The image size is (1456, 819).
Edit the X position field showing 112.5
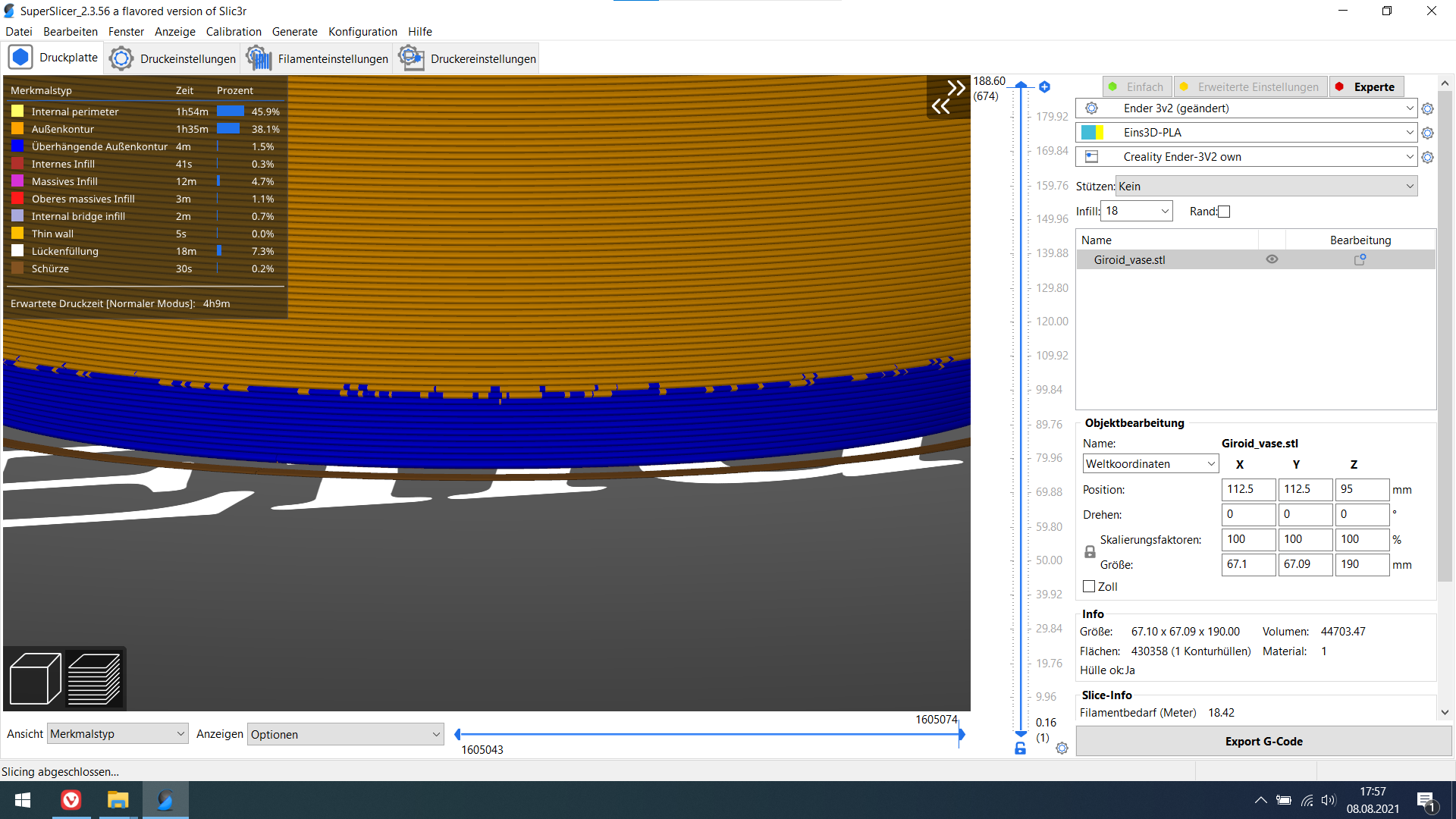(x=1248, y=489)
